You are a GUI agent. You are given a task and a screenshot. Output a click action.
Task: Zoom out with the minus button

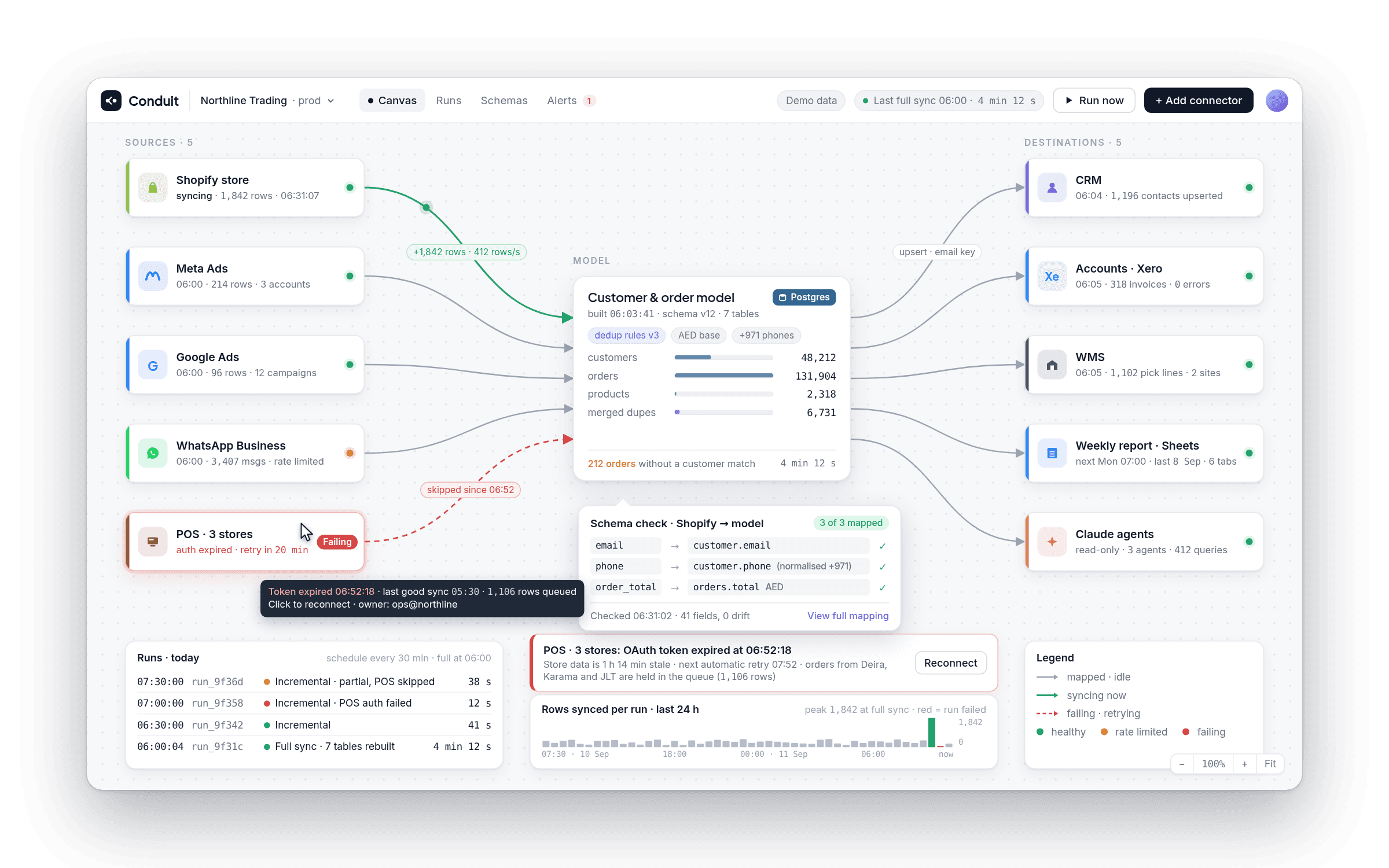[x=1182, y=764]
